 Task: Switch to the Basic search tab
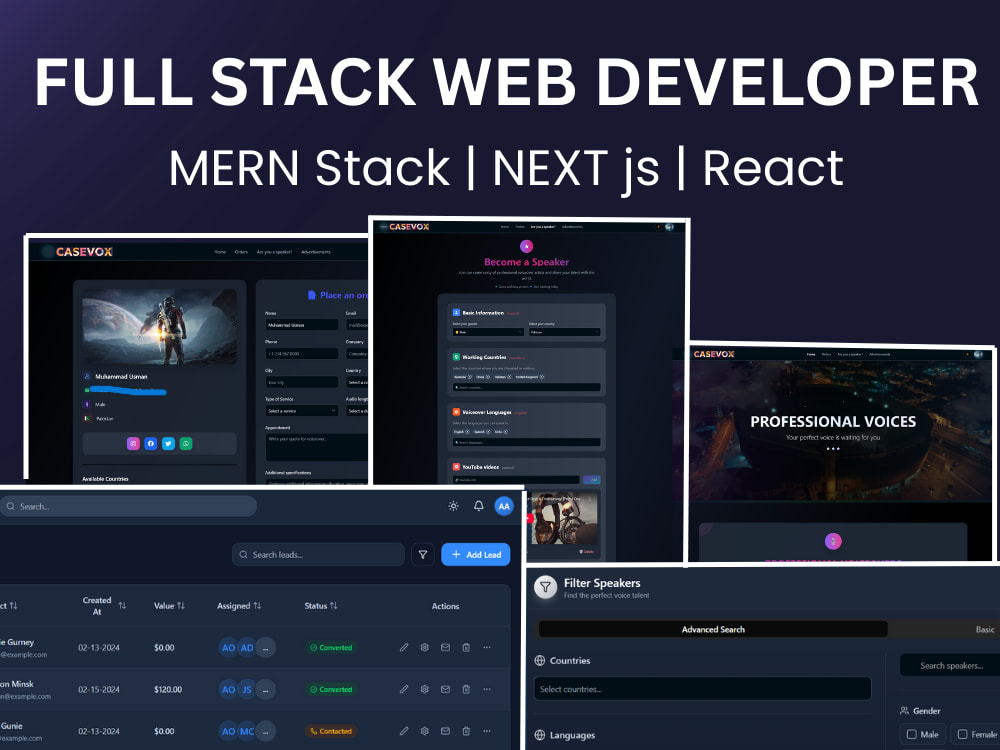pyautogui.click(x=984, y=629)
